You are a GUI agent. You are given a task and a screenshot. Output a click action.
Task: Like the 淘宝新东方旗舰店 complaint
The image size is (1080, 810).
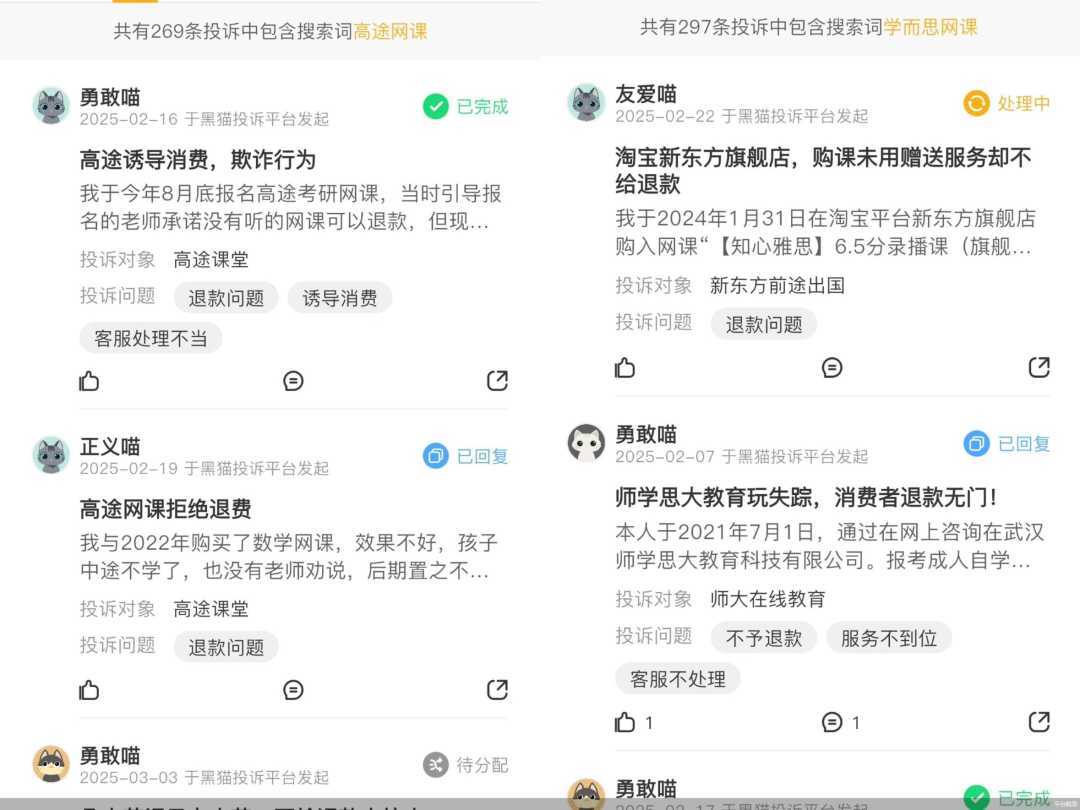pos(625,367)
